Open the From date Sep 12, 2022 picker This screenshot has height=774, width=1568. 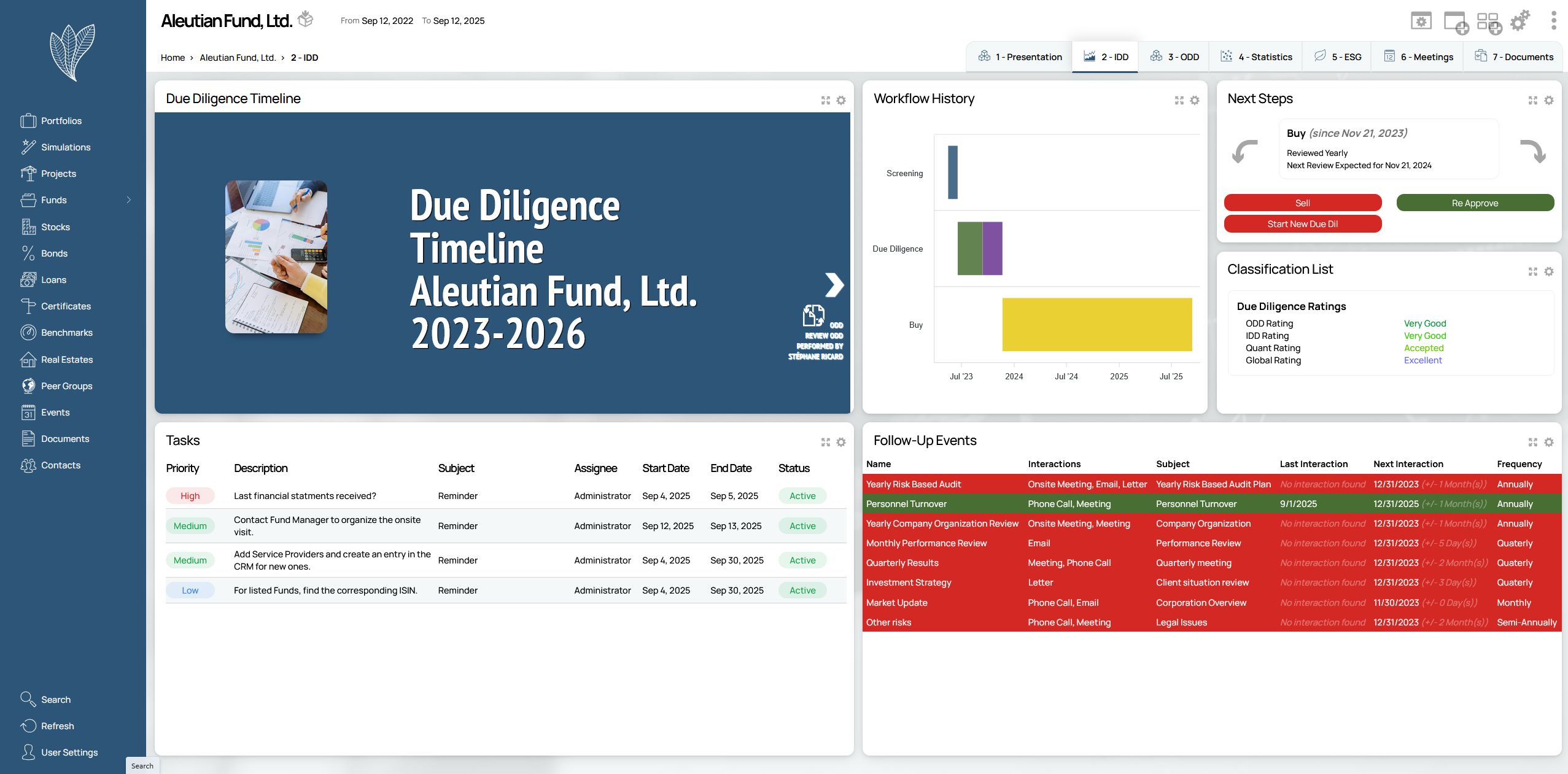[x=387, y=21]
